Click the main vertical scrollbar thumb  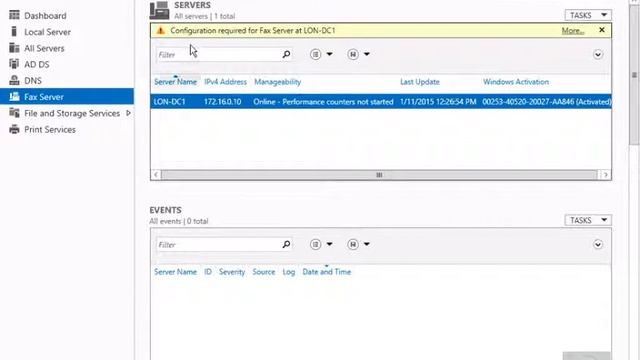634,75
